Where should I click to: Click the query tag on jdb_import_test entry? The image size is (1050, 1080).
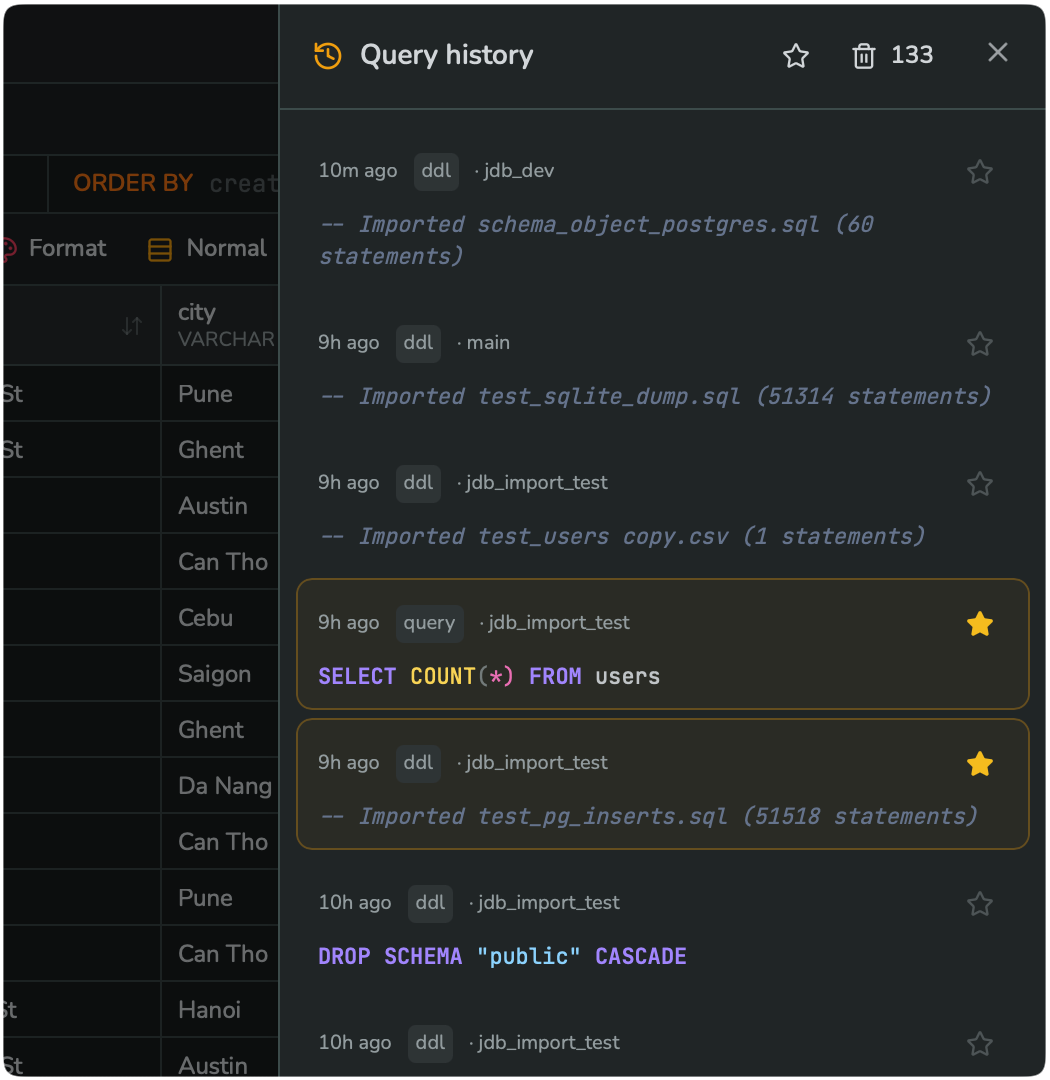429,623
